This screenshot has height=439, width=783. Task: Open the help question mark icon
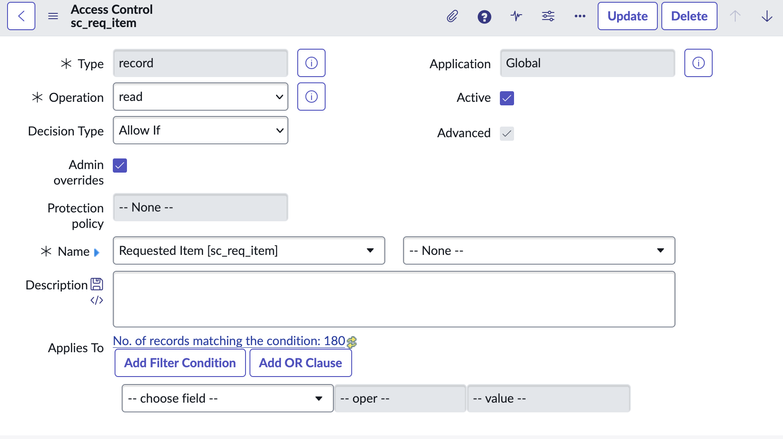tap(484, 16)
